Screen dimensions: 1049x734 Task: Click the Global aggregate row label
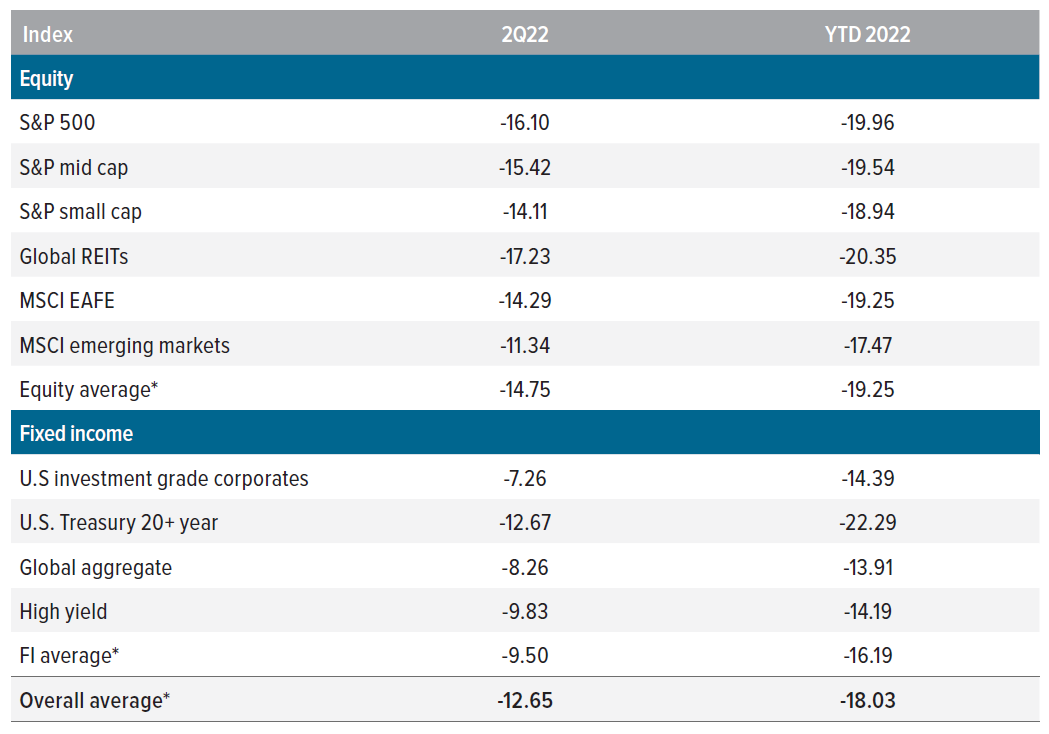click(96, 567)
